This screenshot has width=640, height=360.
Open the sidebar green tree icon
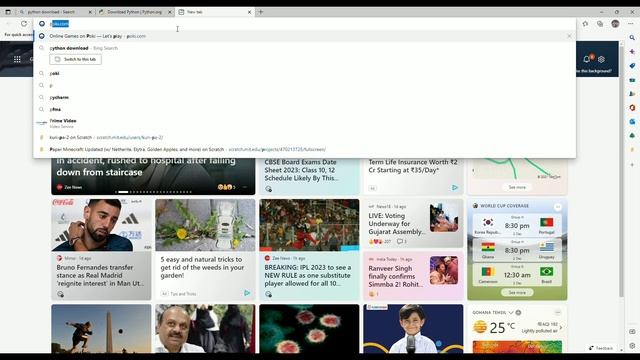[632, 136]
